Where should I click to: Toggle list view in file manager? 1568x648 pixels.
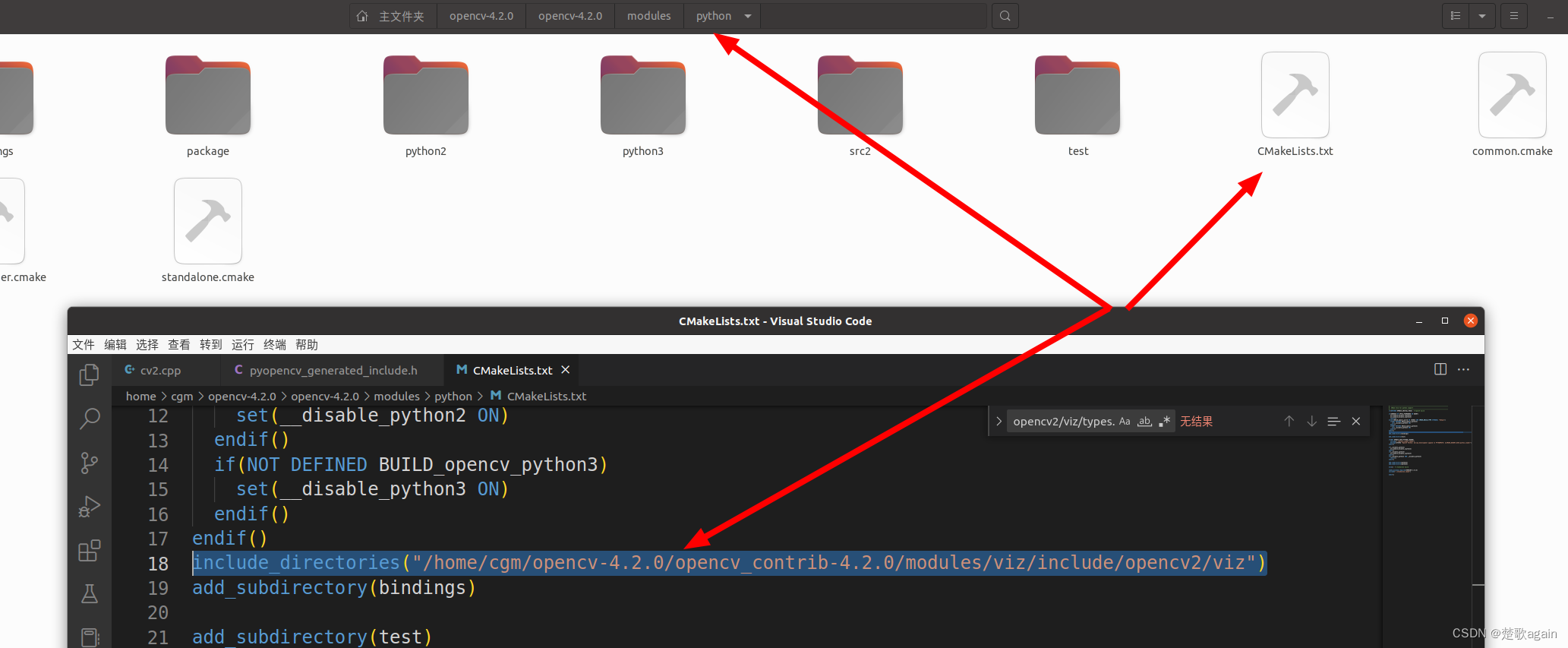coord(1456,16)
